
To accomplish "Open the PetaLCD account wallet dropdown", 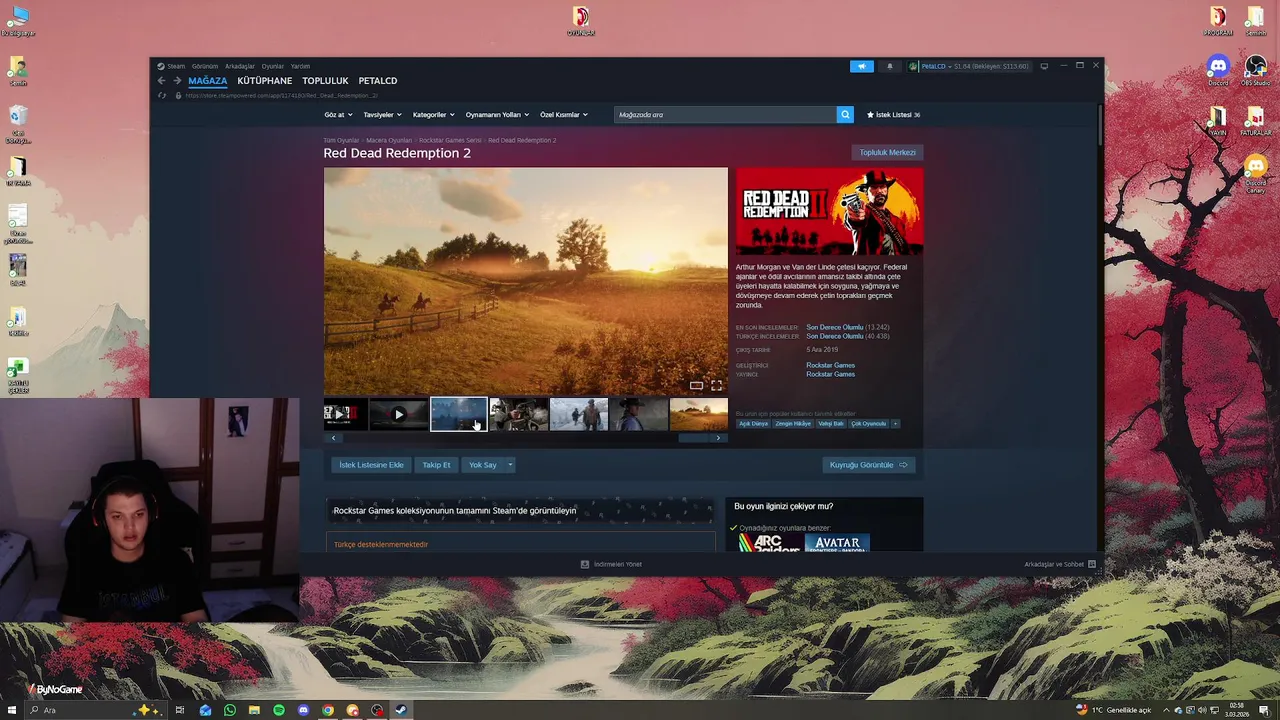I will [x=968, y=66].
